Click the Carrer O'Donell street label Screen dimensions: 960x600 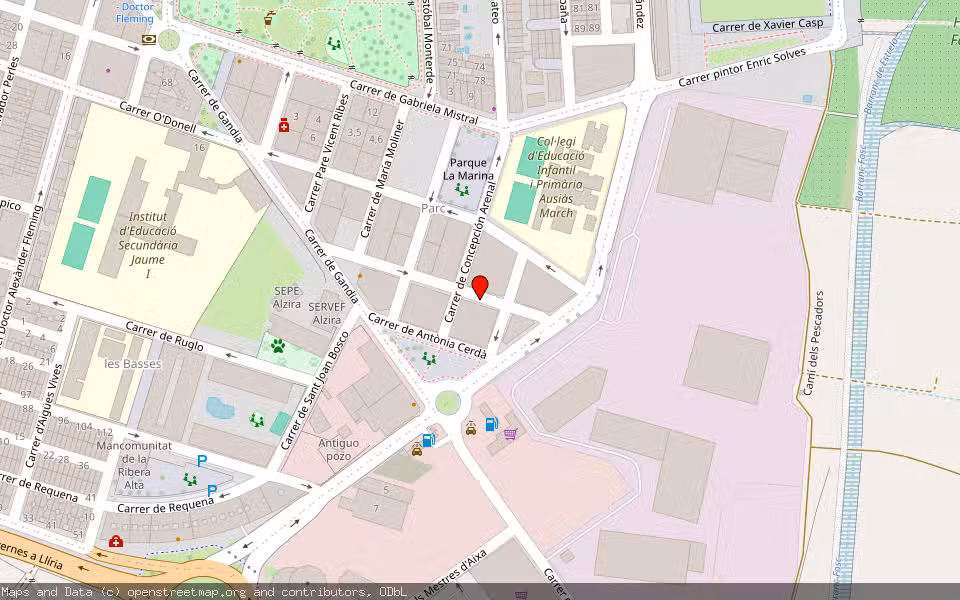(157, 117)
